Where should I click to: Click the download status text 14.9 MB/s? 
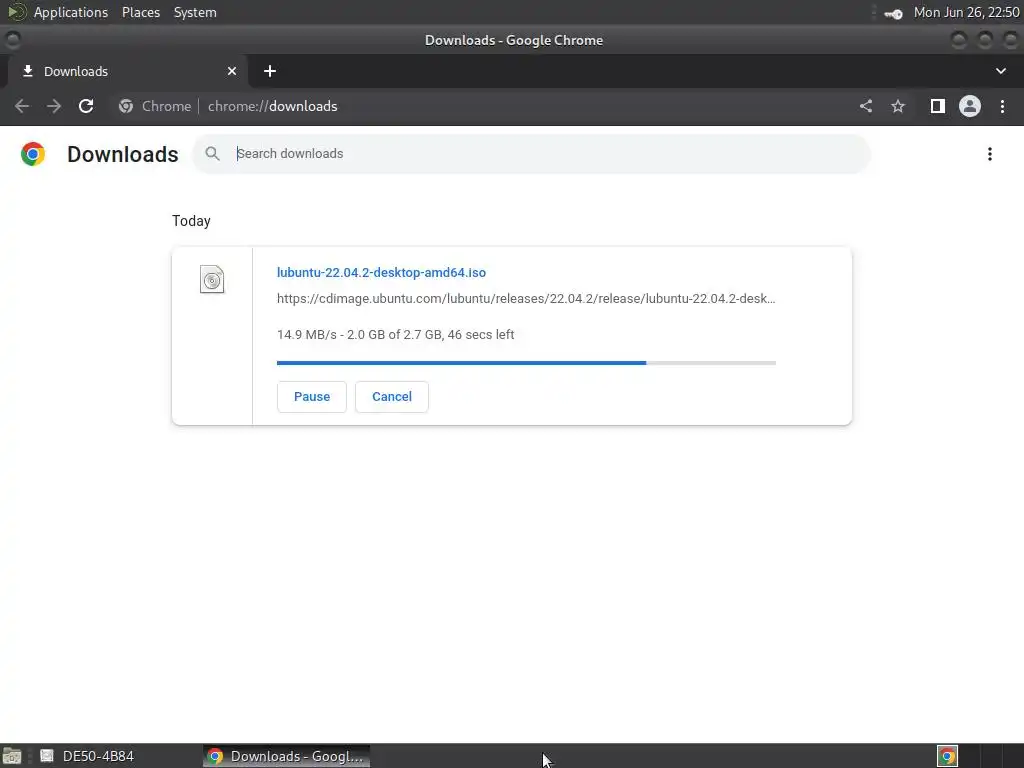click(x=396, y=334)
